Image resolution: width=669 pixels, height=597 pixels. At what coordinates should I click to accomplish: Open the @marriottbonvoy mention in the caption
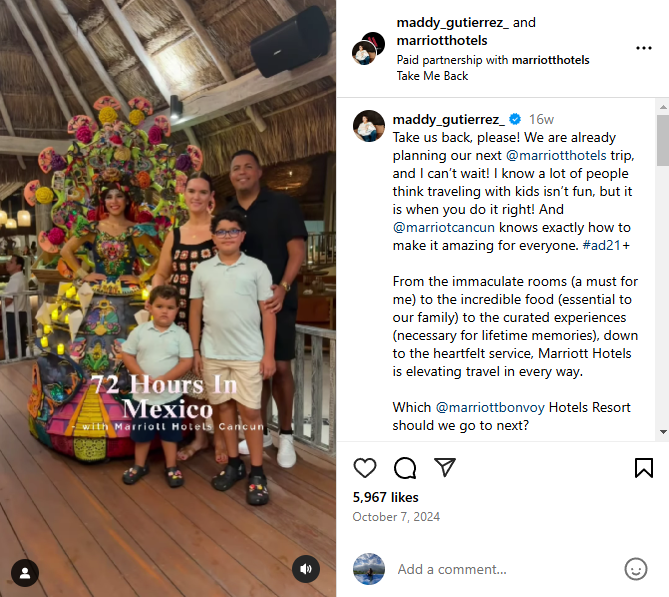click(490, 408)
